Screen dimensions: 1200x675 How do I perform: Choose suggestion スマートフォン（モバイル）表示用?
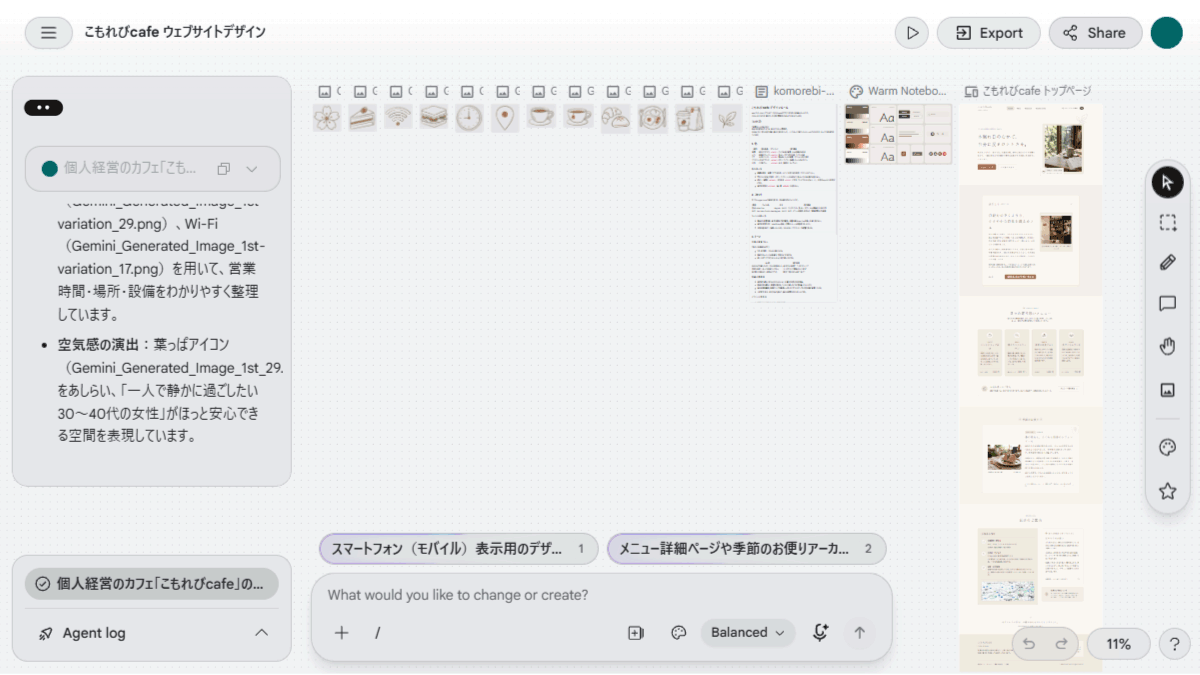tap(459, 549)
